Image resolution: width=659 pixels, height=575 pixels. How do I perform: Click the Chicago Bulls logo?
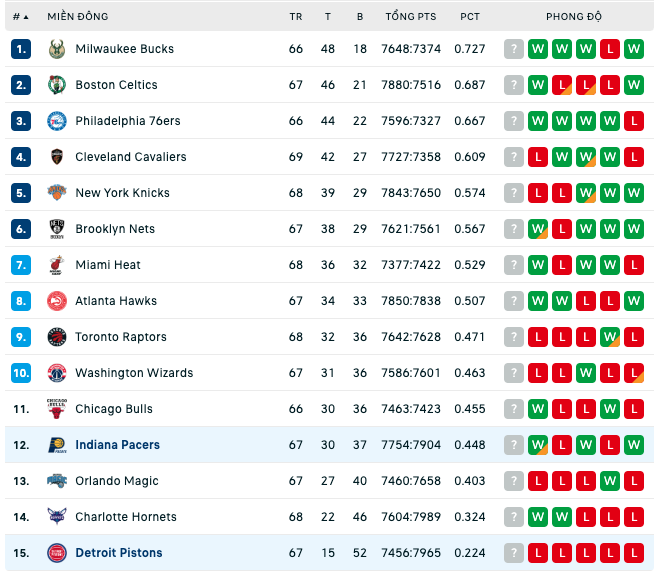pos(57,409)
